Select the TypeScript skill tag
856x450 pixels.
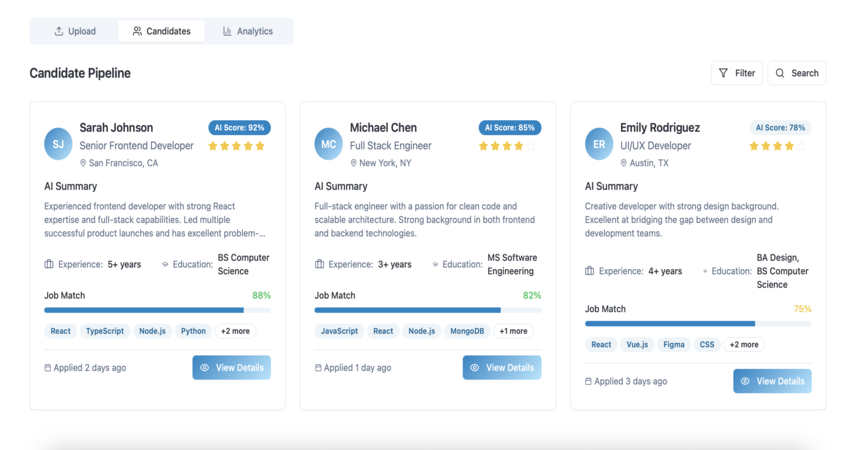[105, 331]
